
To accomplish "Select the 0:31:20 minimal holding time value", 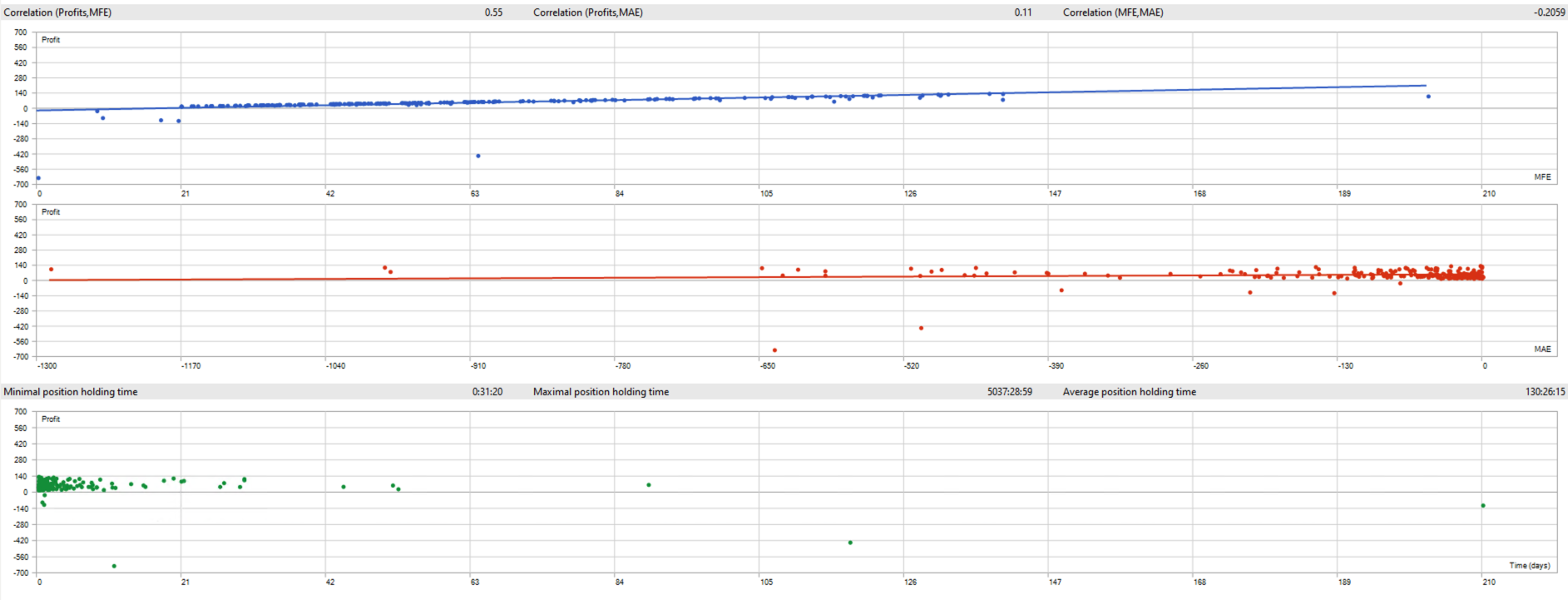I will tap(487, 392).
